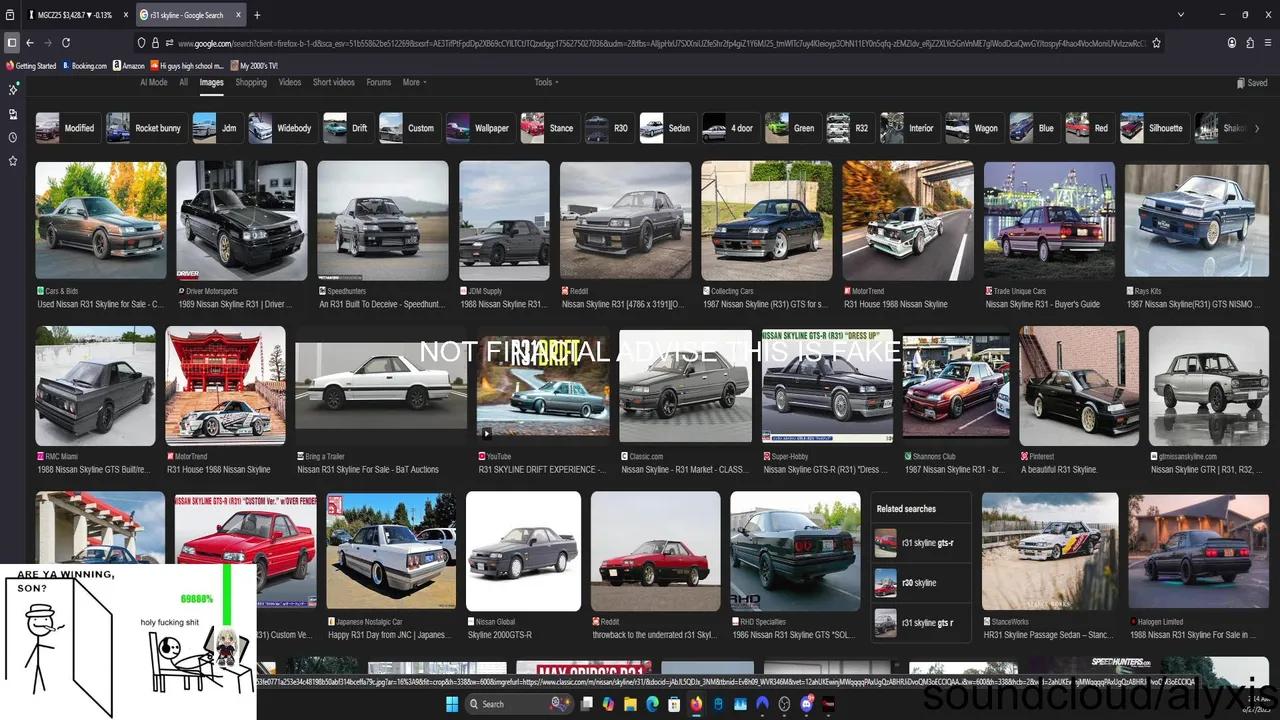Open My 2000's TV! bookmark
Image resolution: width=1280 pixels, height=720 pixels.
(254, 66)
